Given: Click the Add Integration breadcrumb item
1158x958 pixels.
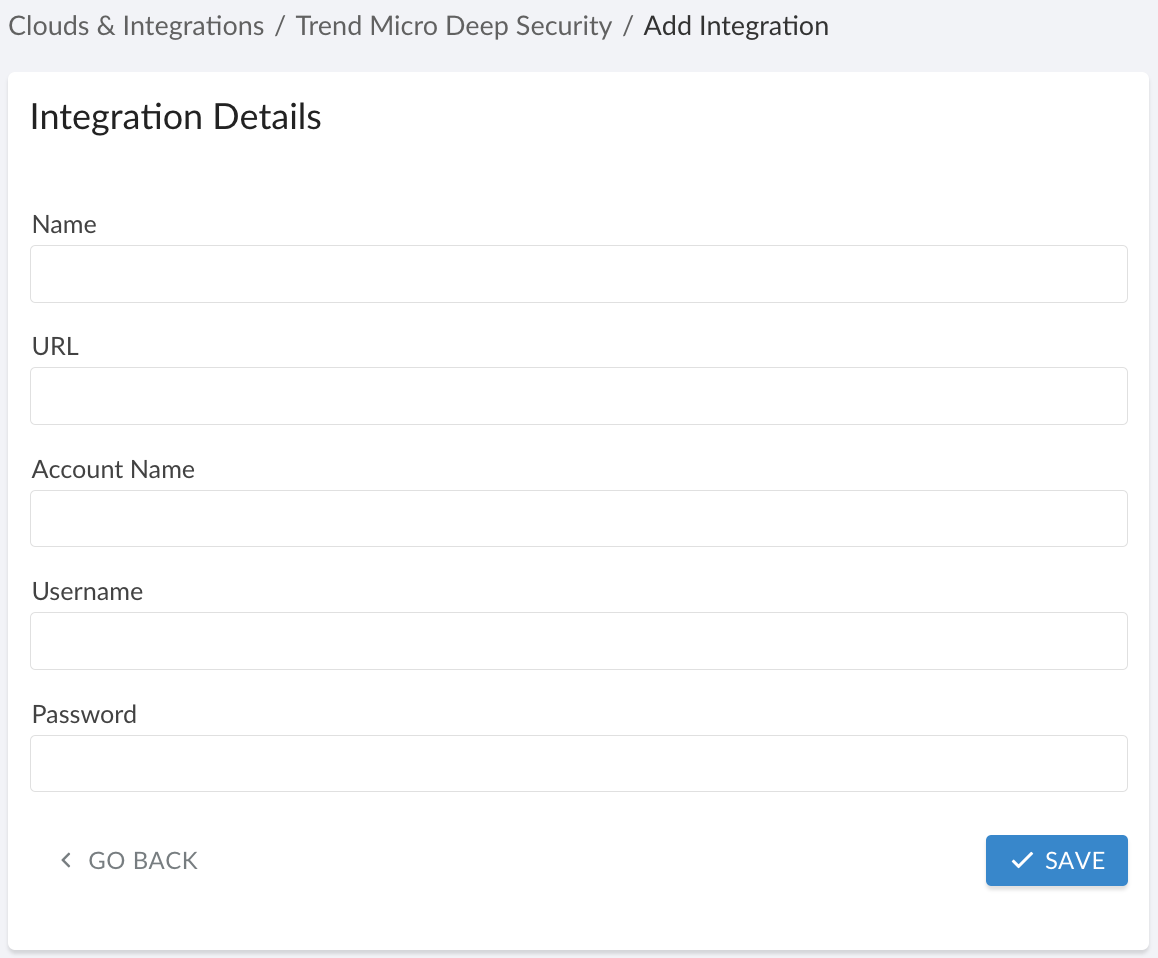Looking at the screenshot, I should 735,25.
